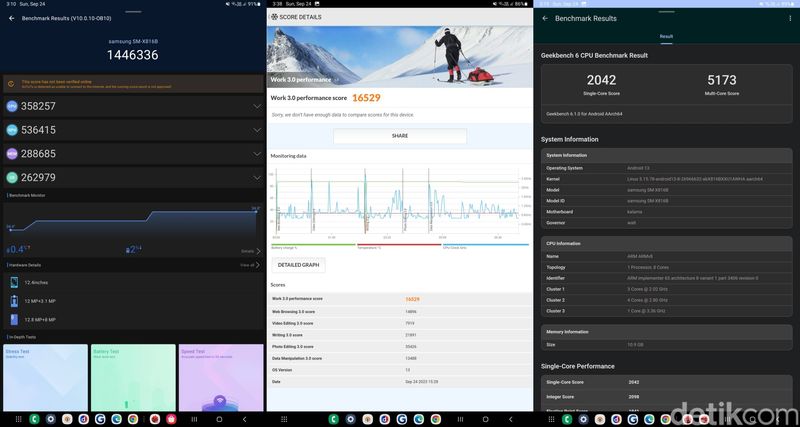This screenshot has height=427, width=800.
Task: Tap back arrow in Geekbench Benchmark Results header
Action: (x=545, y=18)
